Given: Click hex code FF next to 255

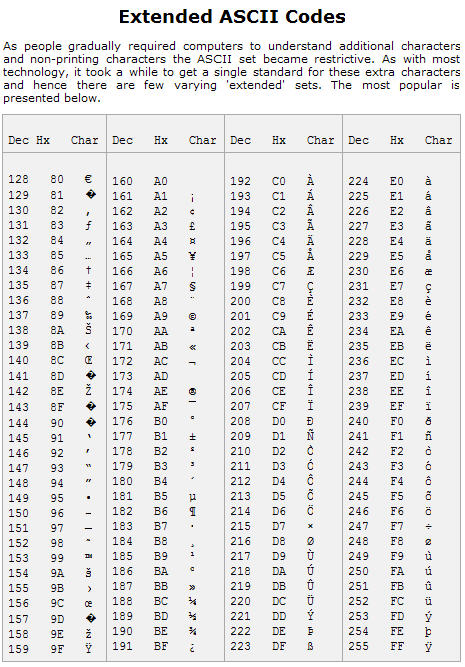Looking at the screenshot, I should click(x=397, y=647).
